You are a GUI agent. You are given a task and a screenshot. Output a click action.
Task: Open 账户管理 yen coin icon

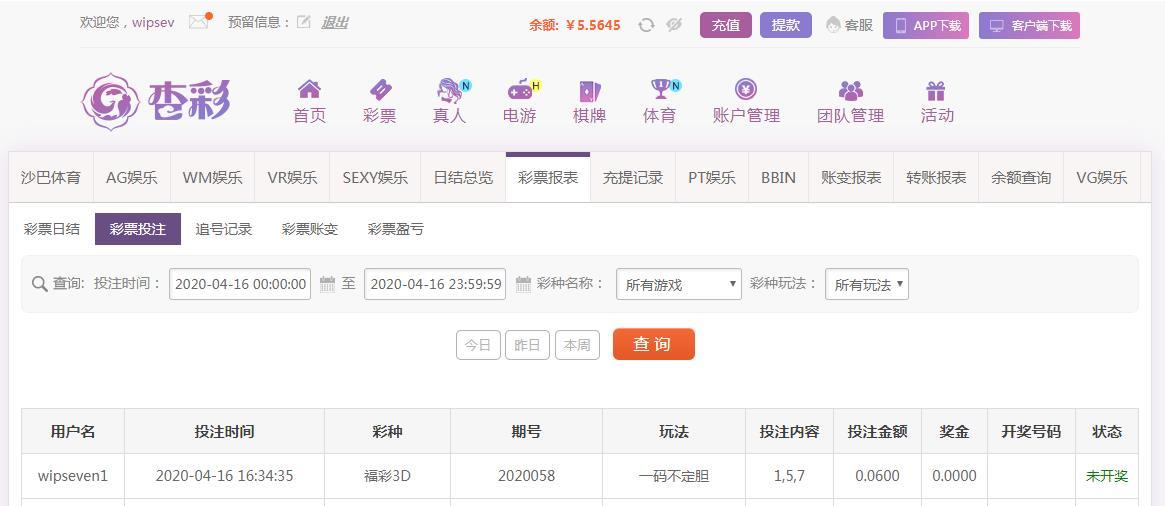pos(746,89)
